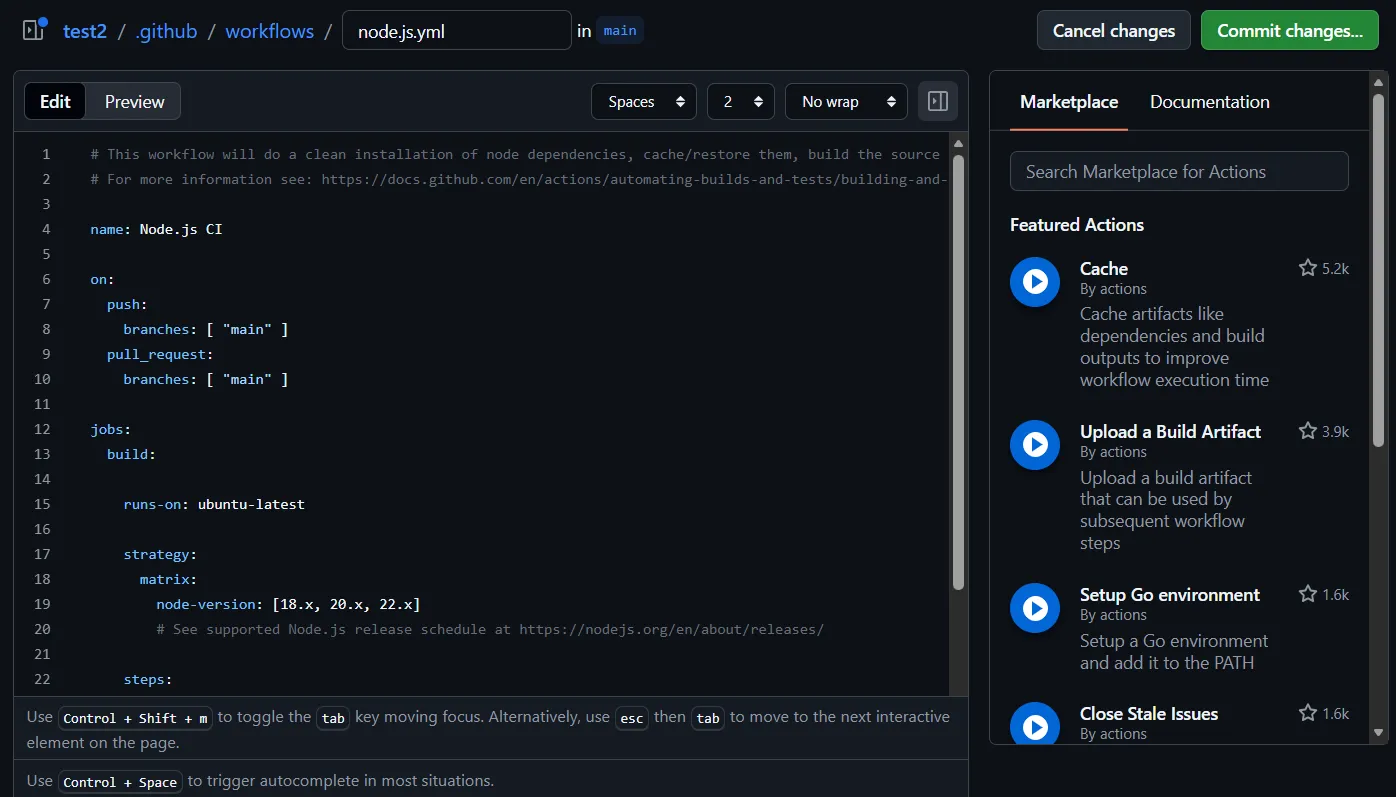Screen dimensions: 1396x797
Task: Click the Close Stale Issues icon
Action: point(1035,725)
